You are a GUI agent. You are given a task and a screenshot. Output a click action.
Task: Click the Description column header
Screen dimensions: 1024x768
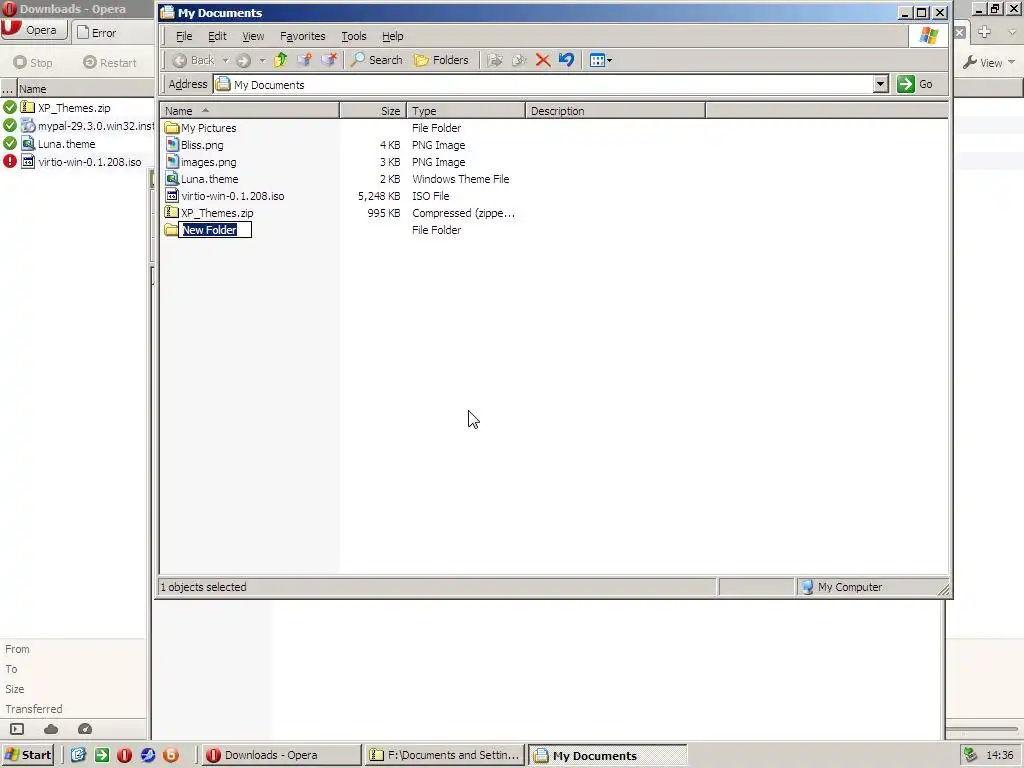click(x=615, y=111)
